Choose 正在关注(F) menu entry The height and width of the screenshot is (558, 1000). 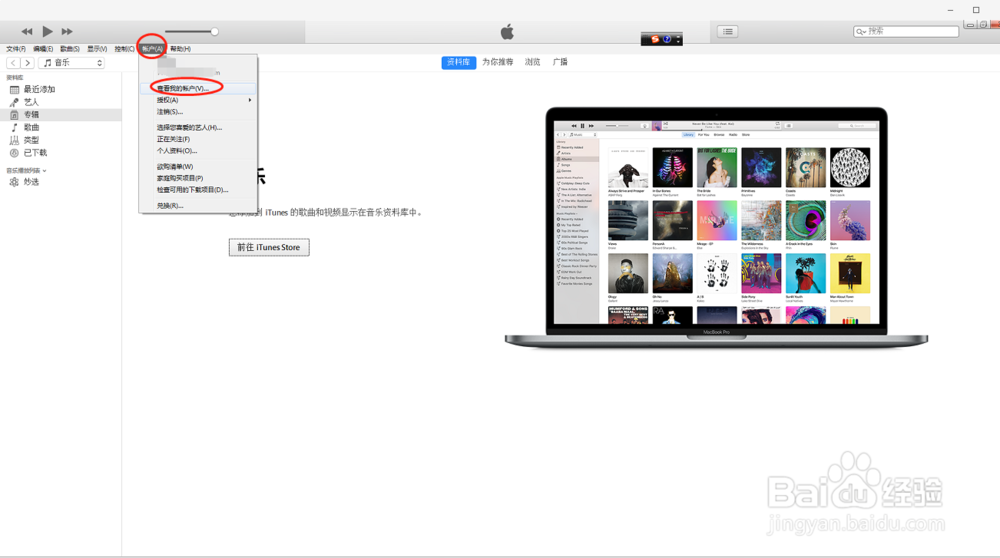click(198, 139)
